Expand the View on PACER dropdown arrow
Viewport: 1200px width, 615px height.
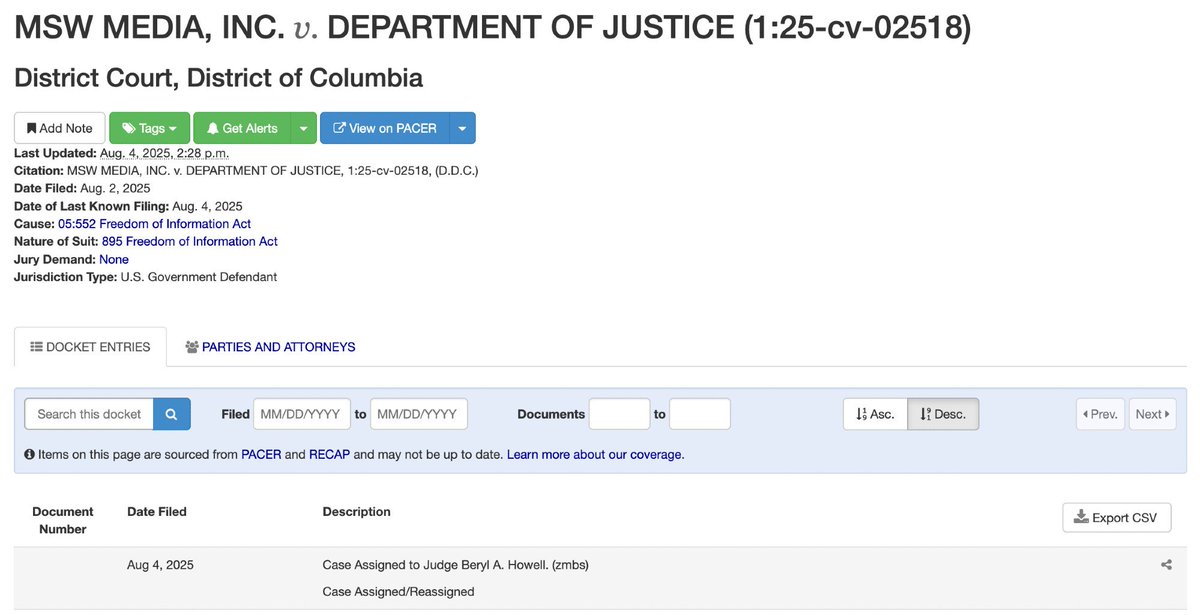pyautogui.click(x=462, y=128)
